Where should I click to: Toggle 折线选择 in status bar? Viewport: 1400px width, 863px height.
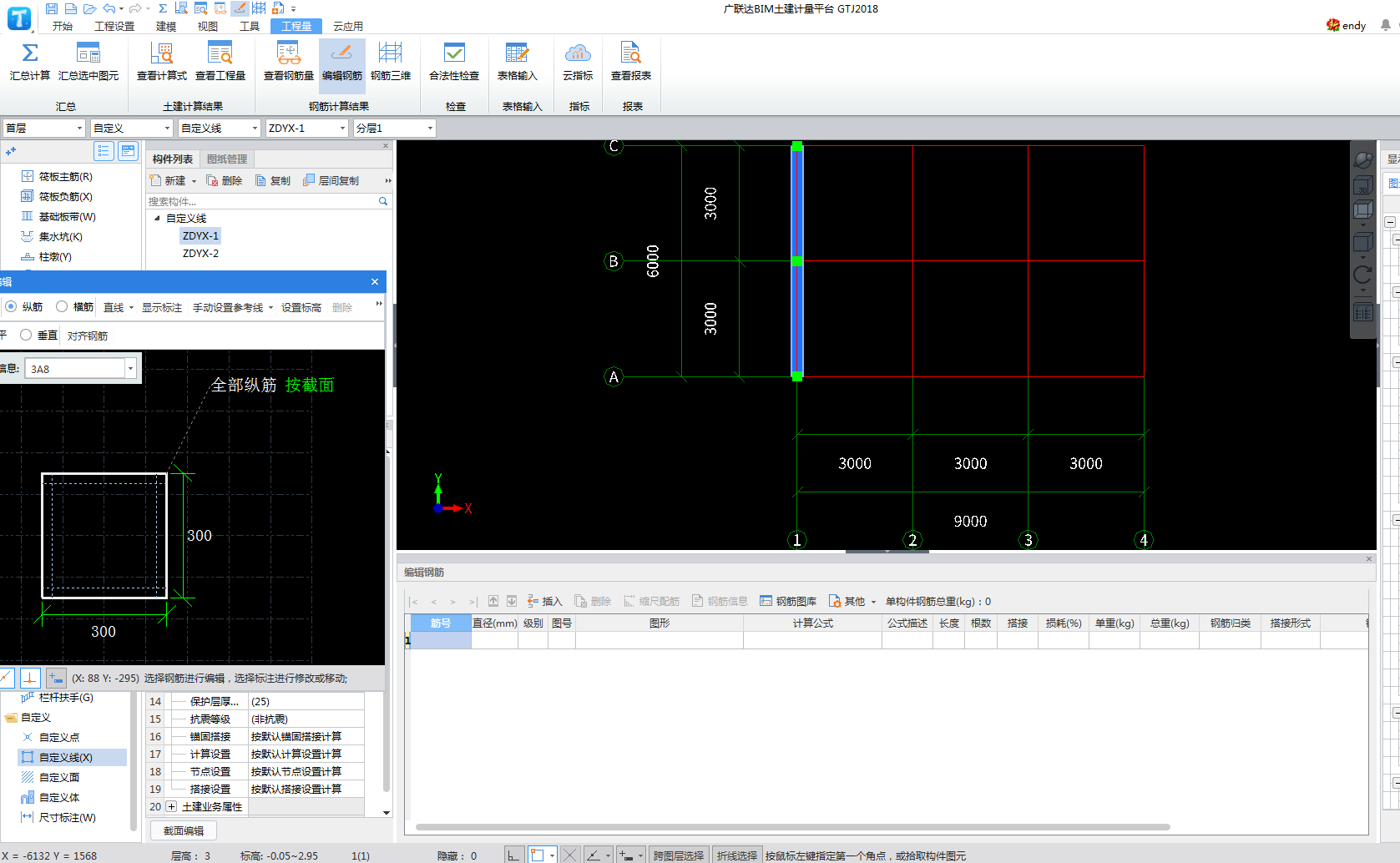pyautogui.click(x=737, y=855)
